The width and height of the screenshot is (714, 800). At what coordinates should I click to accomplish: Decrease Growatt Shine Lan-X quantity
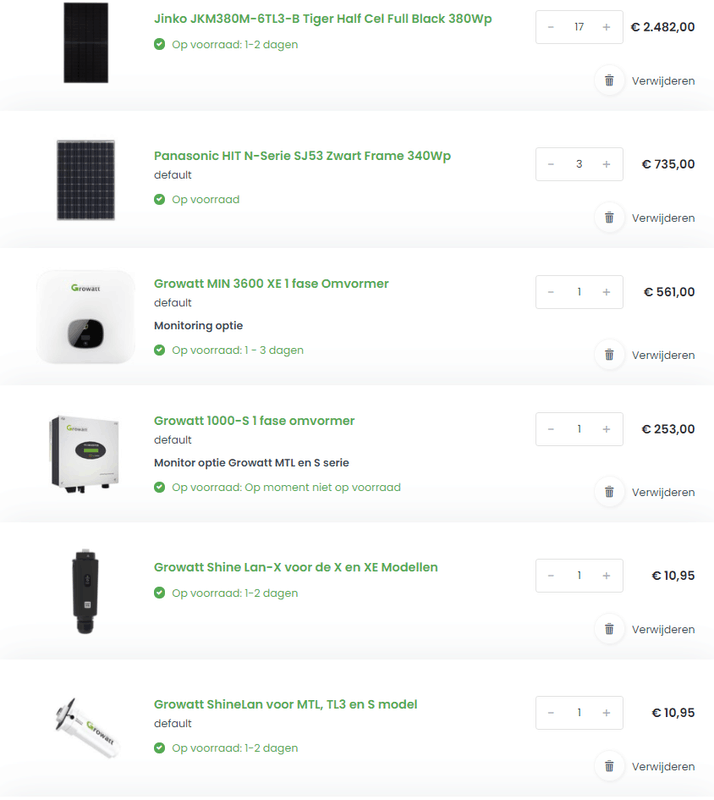point(551,575)
